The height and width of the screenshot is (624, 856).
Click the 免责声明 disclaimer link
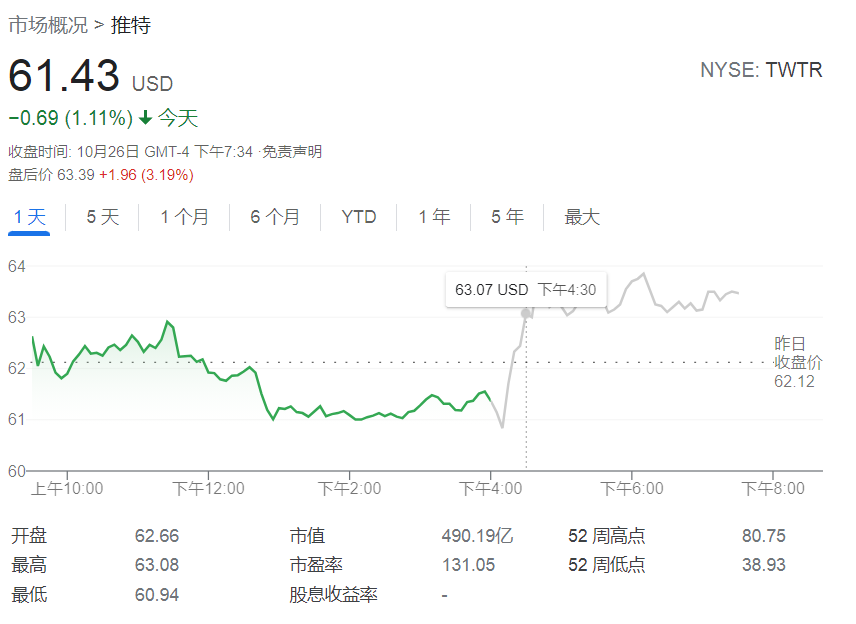coord(292,151)
